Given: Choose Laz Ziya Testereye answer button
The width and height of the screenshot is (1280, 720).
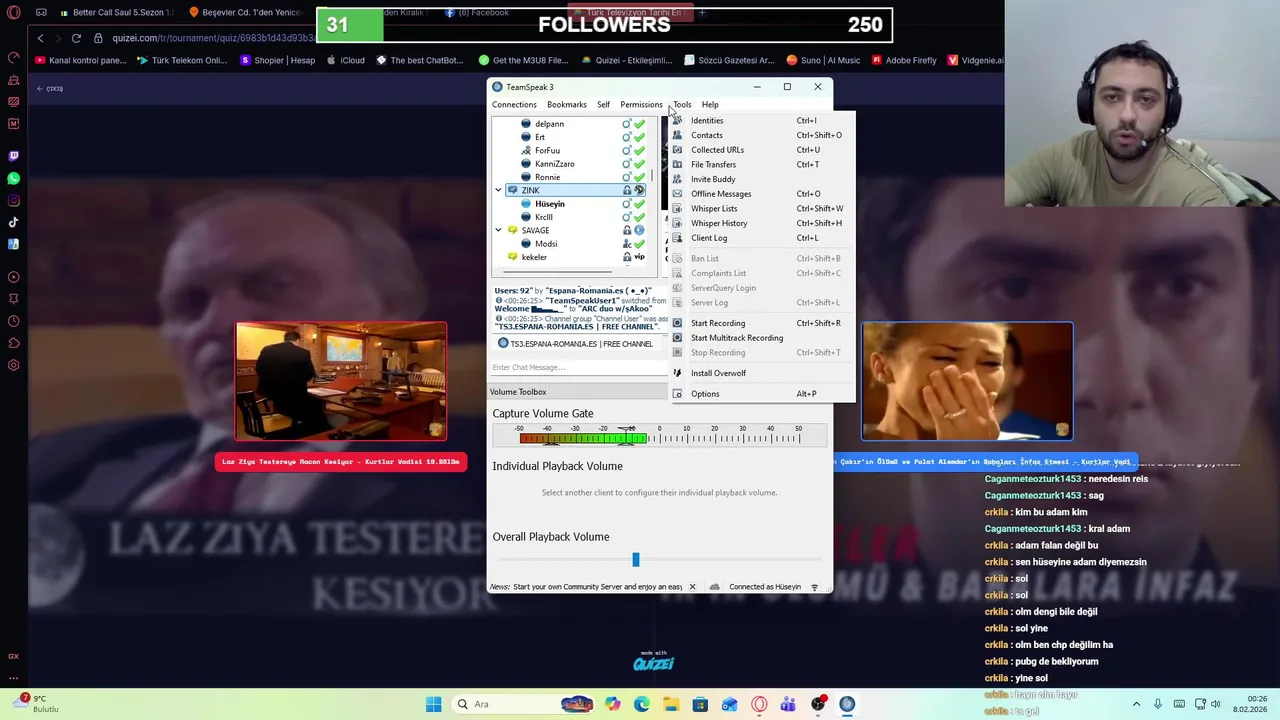Looking at the screenshot, I should point(341,462).
